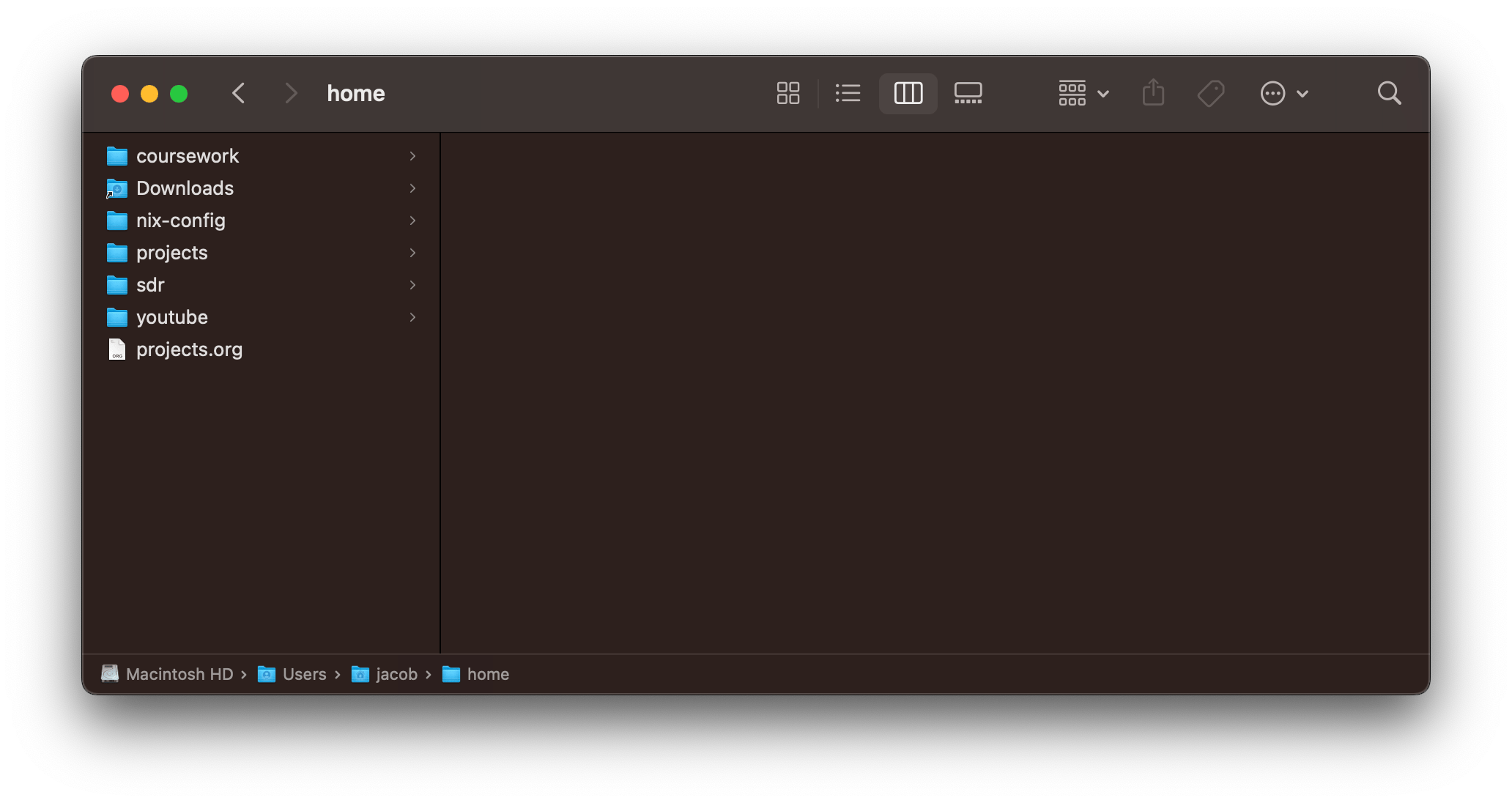Switch to gallery view
This screenshot has width=1512, height=803.
(968, 93)
